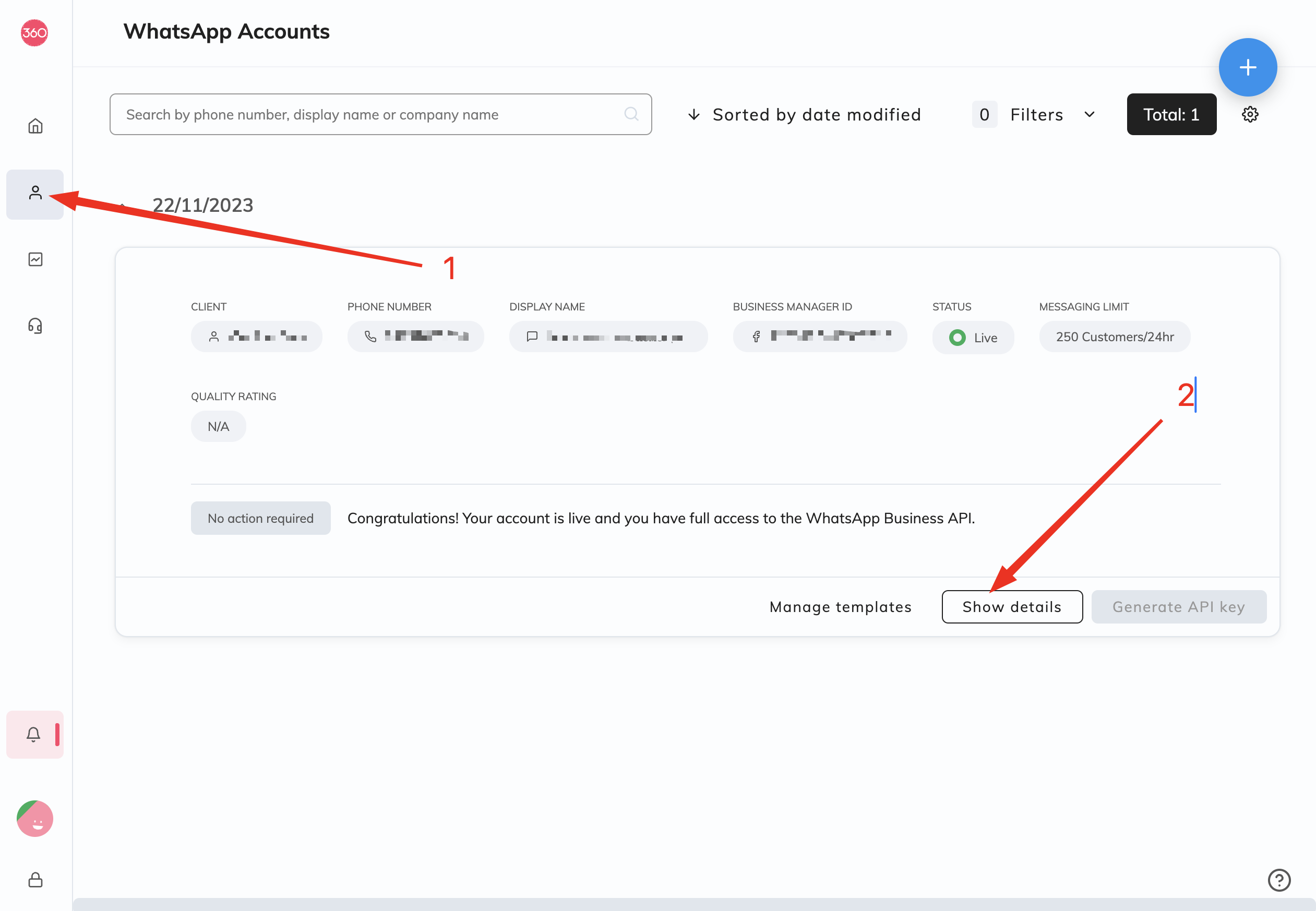Open WhatsApp Accounts sidebar icon
Screen dimensions: 1316x911
(35, 194)
